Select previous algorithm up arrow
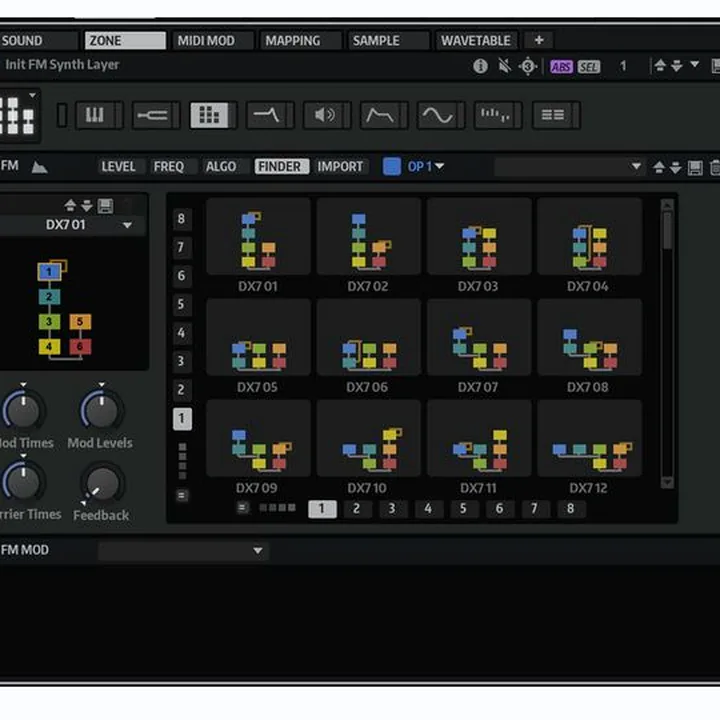This screenshot has width=720, height=720. [70, 205]
